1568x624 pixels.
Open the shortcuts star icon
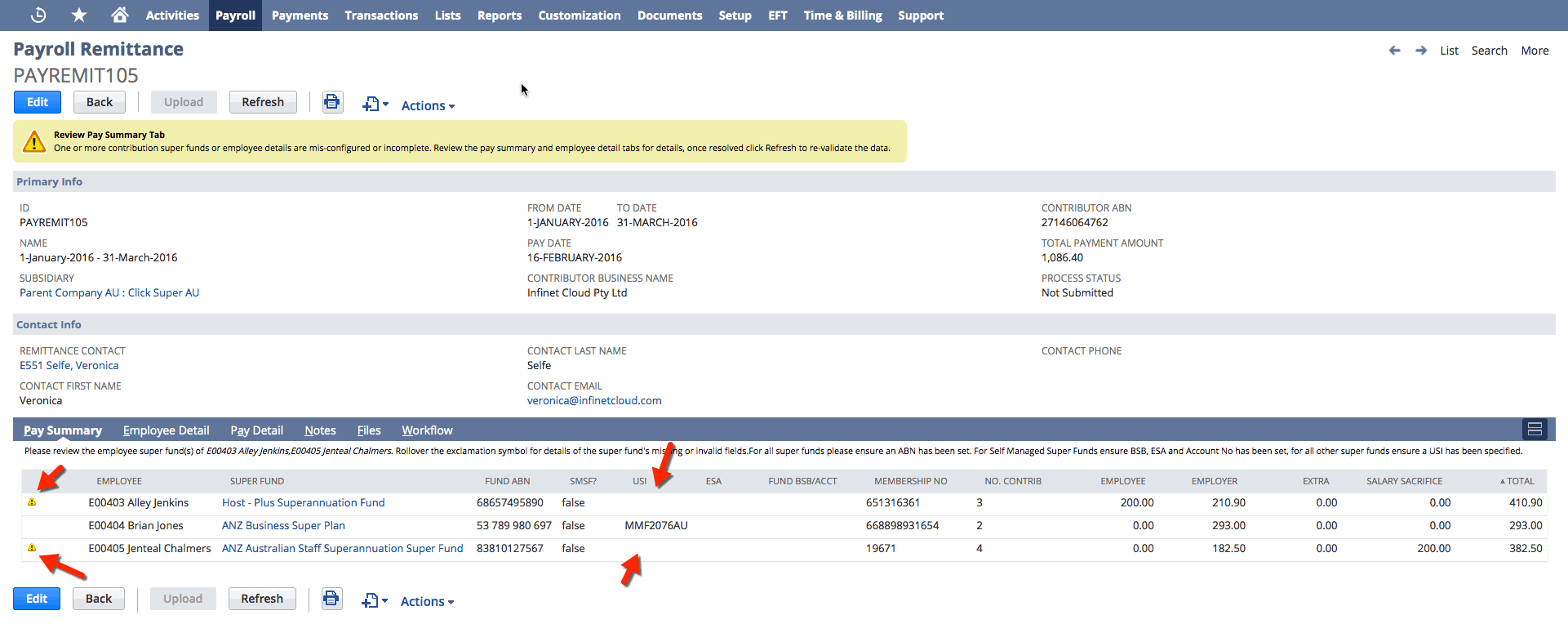coord(79,15)
